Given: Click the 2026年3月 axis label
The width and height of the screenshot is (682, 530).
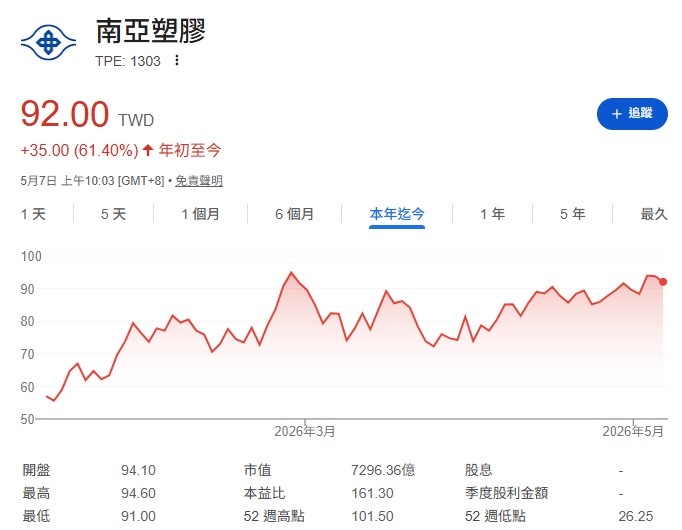Looking at the screenshot, I should tap(305, 431).
